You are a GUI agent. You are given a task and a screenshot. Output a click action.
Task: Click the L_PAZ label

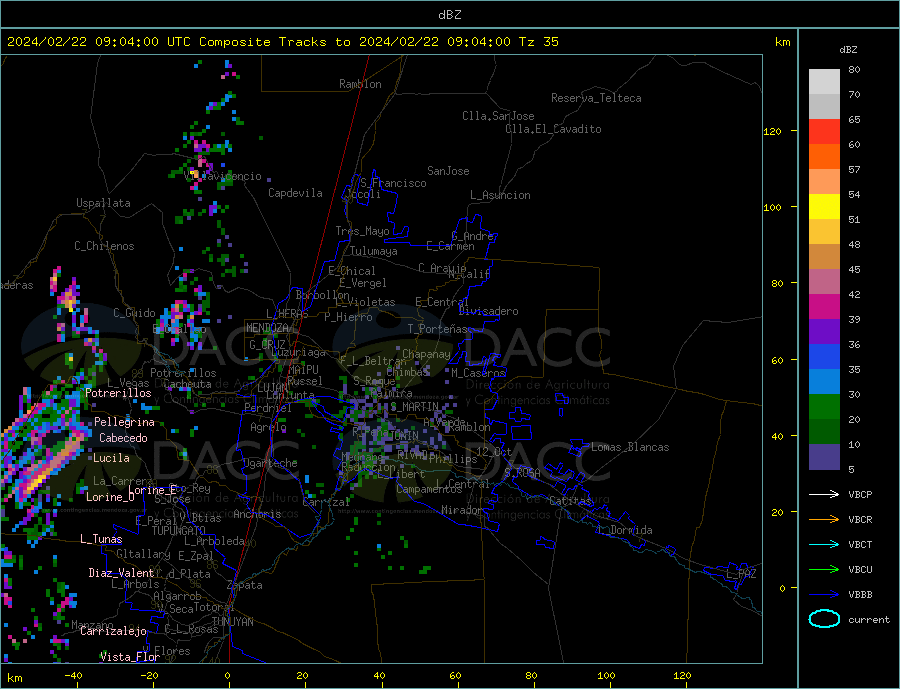tap(741, 574)
